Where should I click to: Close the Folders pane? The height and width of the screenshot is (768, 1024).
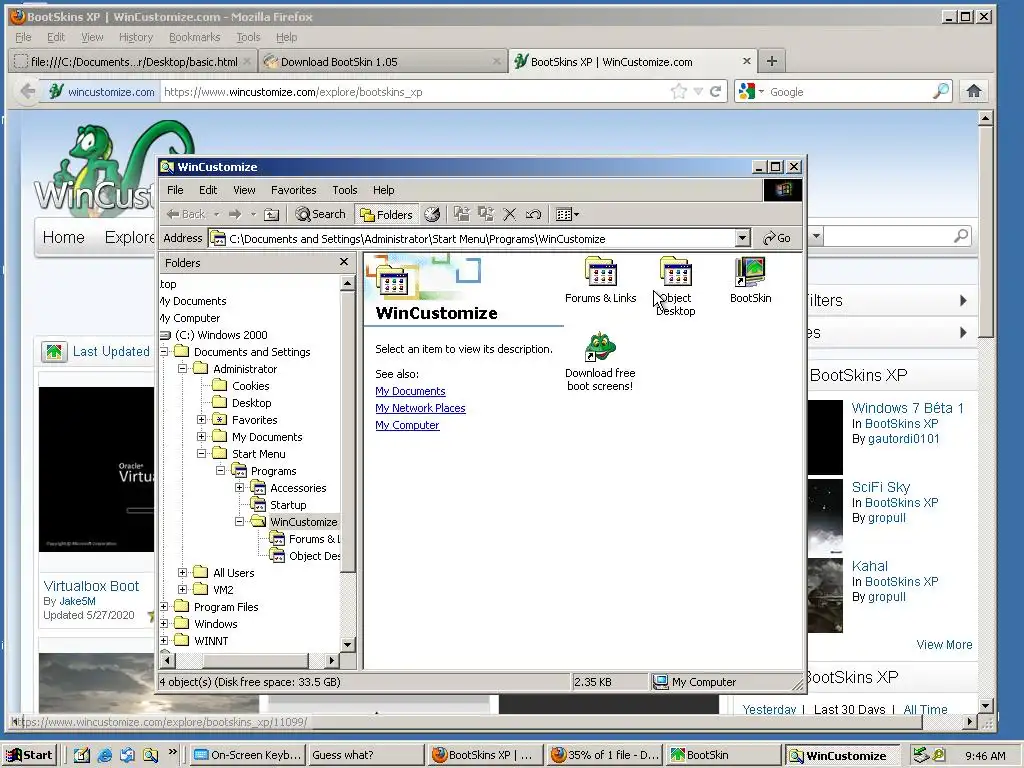click(344, 262)
